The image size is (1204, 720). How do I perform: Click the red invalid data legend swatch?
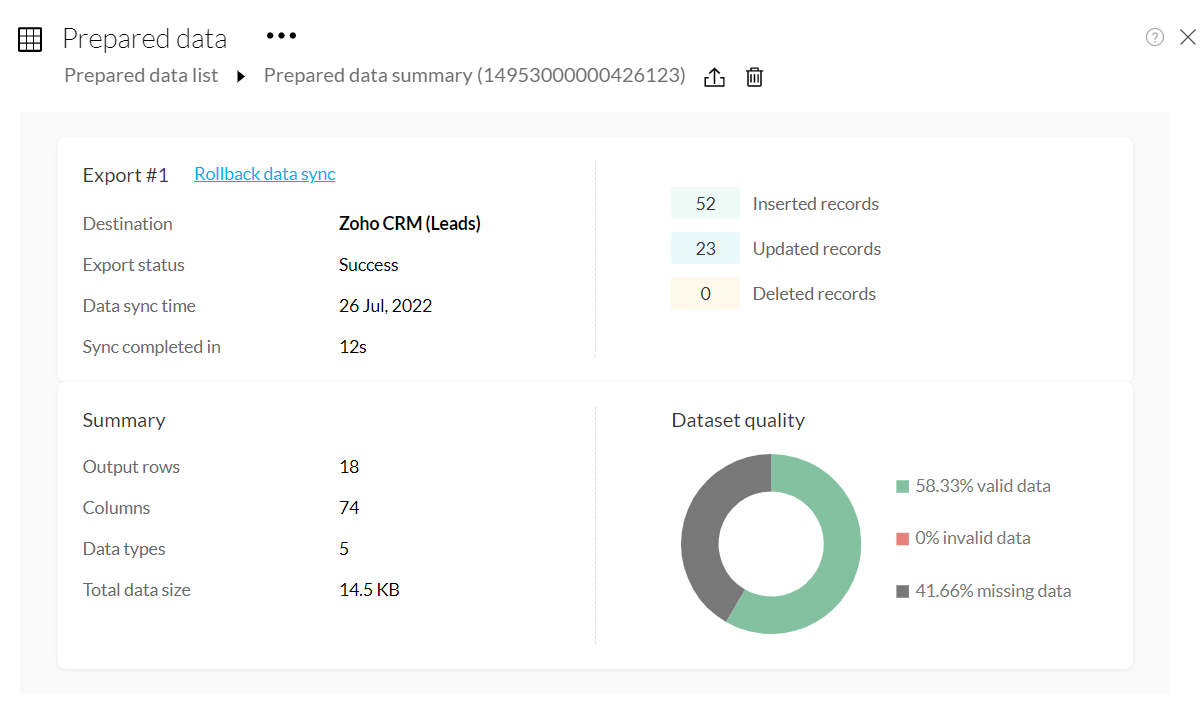point(903,539)
